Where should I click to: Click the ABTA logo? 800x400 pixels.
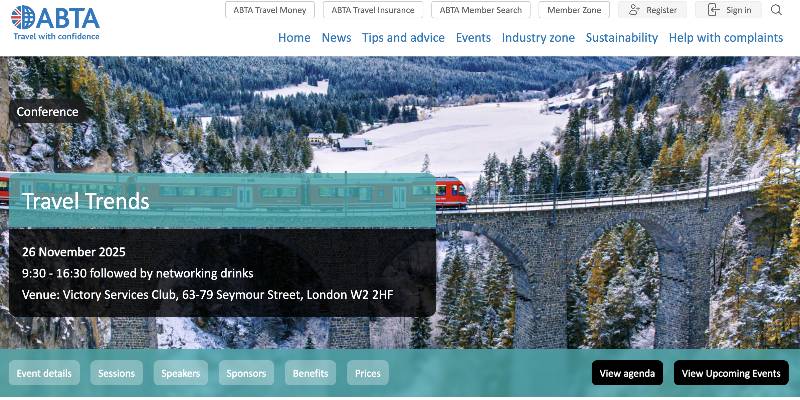point(55,22)
